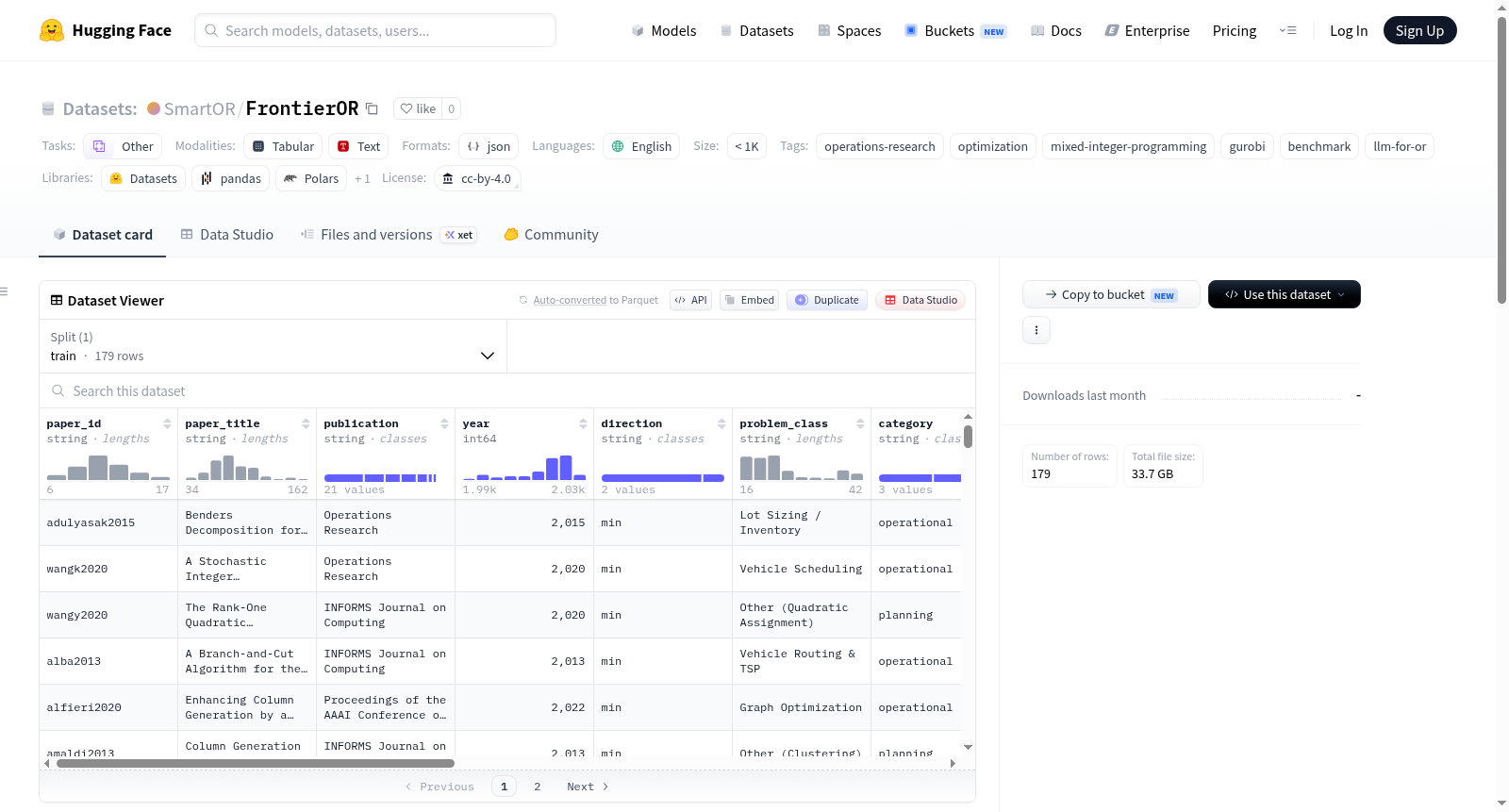Screen dimensions: 1509x812
Task: Click the llm-for-or tag
Action: tap(1400, 146)
